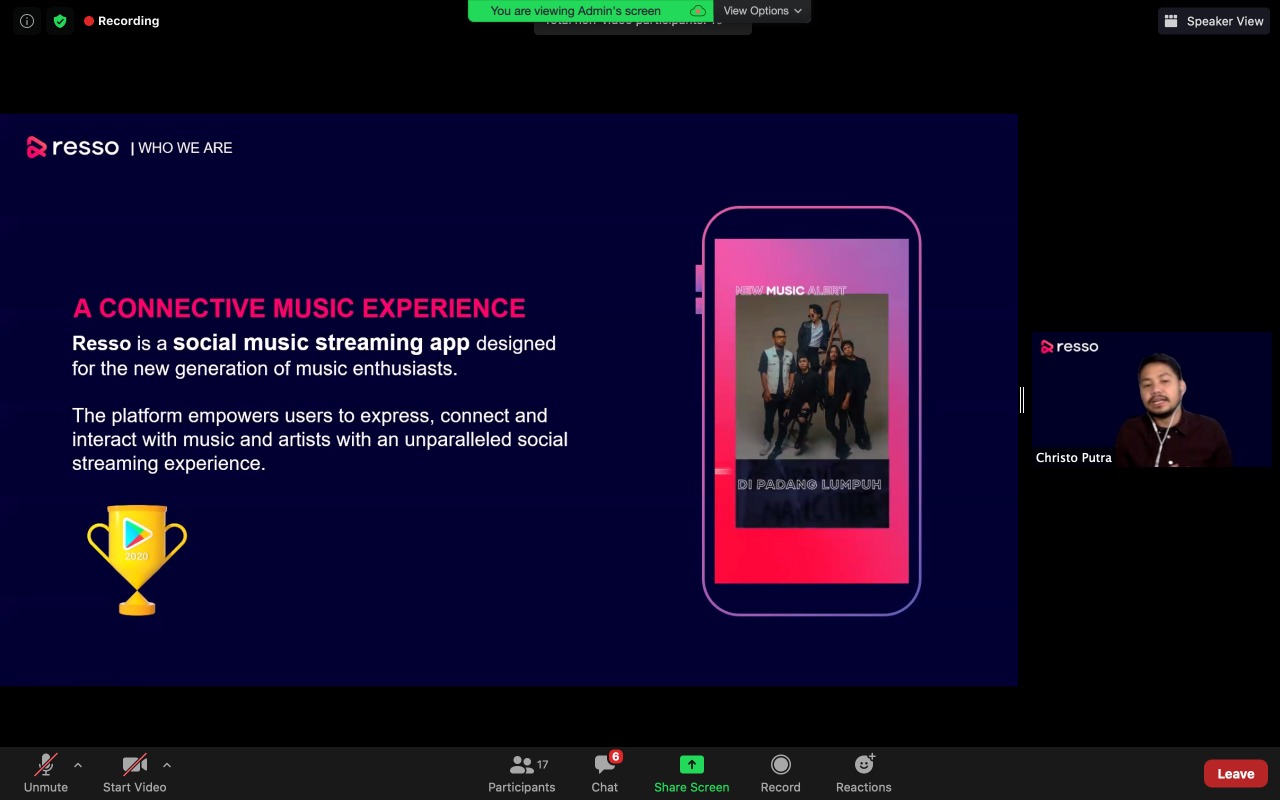Viewport: 1280px width, 800px height.
Task: Click the Recording indicator
Action: tap(122, 21)
